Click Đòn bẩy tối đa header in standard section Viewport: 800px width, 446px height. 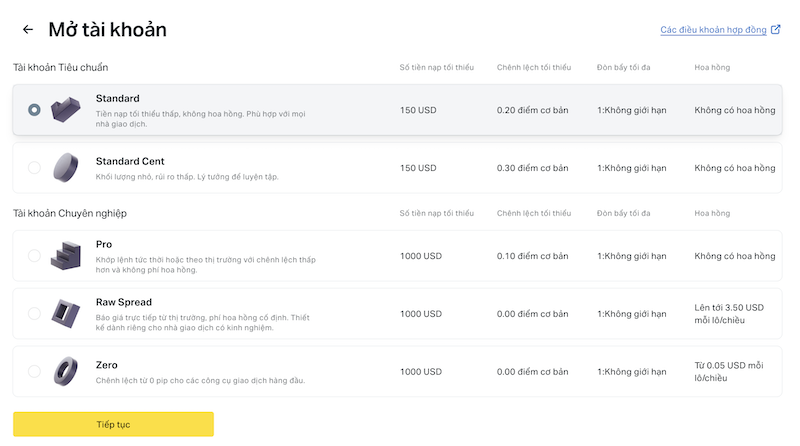coord(623,67)
